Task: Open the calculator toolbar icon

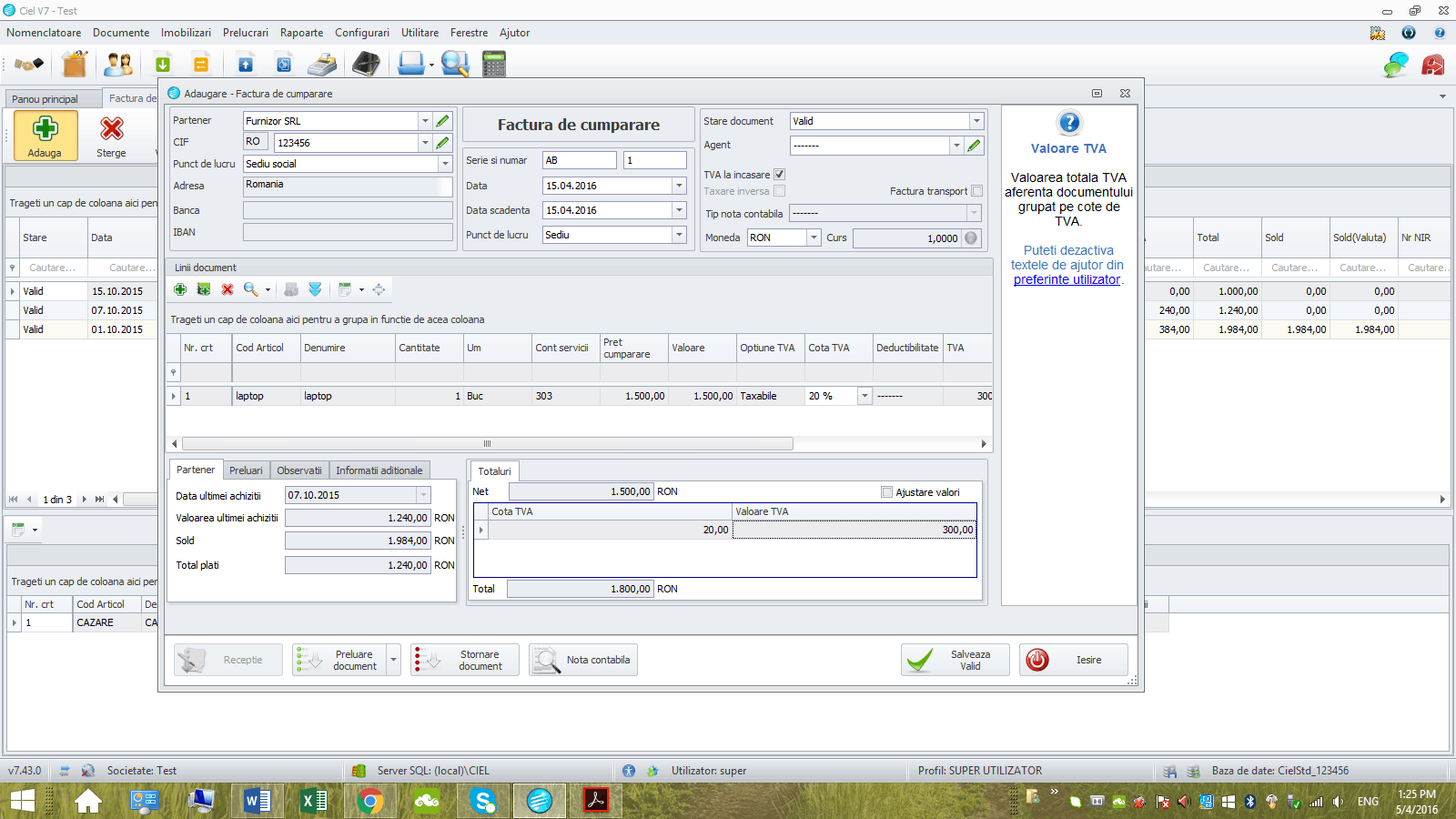Action: (x=494, y=64)
